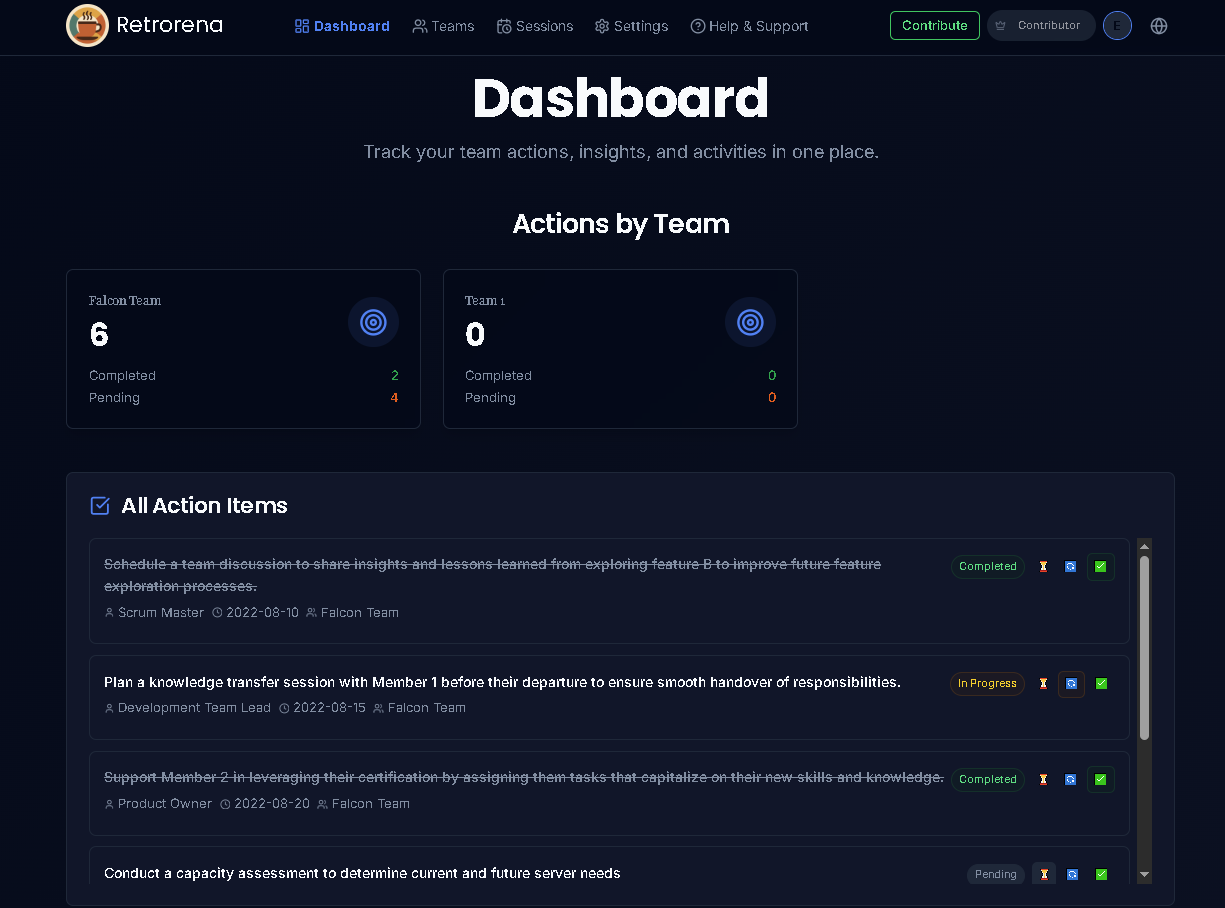Click Falcon Team pending count 4
This screenshot has width=1225, height=908.
[394, 398]
